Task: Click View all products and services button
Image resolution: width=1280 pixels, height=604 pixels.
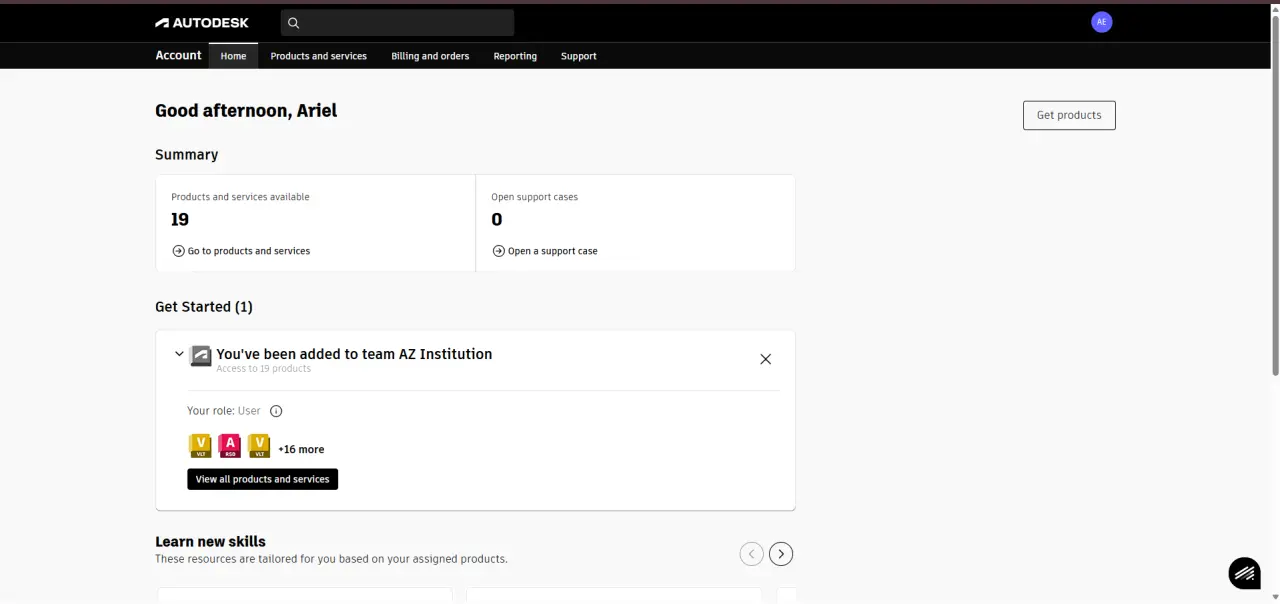Action: [262, 479]
